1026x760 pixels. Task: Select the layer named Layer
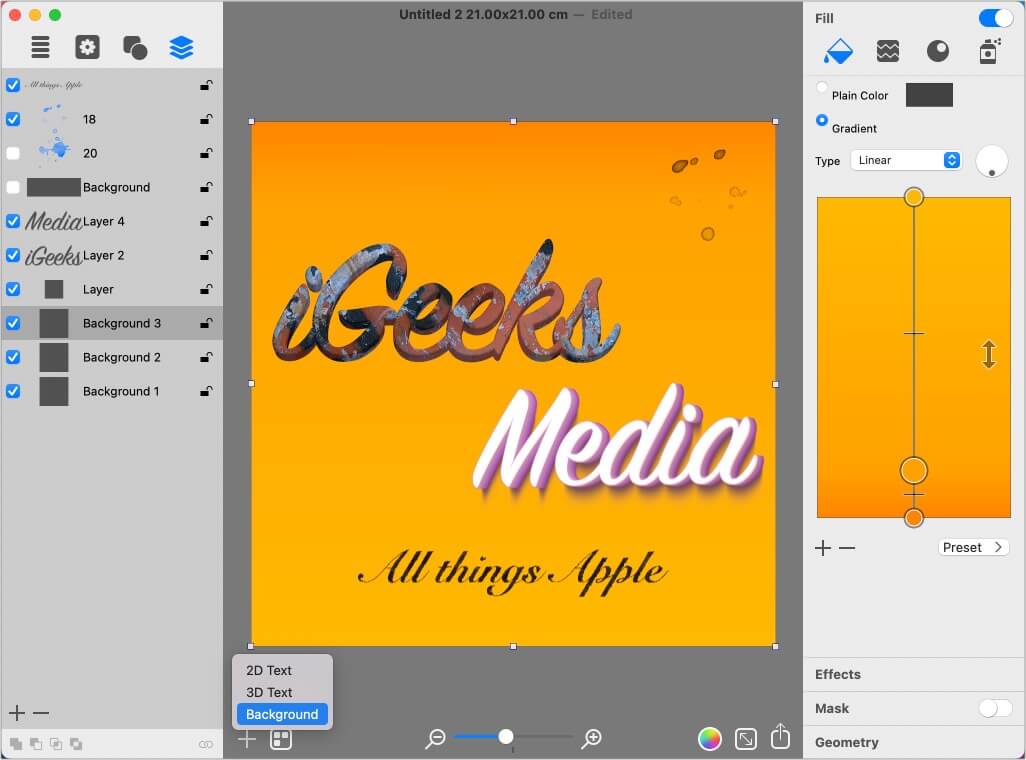112,289
